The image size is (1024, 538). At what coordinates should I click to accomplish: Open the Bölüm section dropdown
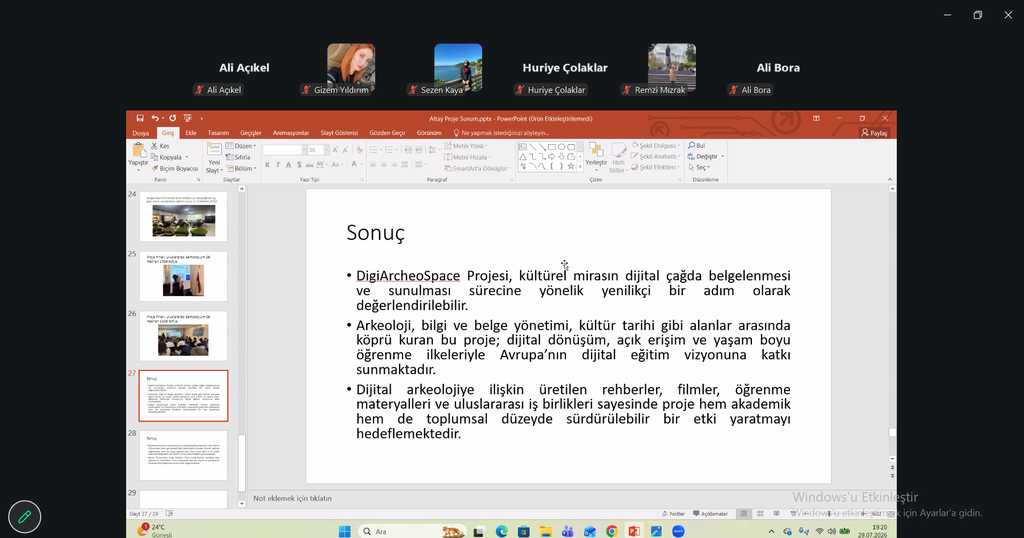tap(240, 168)
